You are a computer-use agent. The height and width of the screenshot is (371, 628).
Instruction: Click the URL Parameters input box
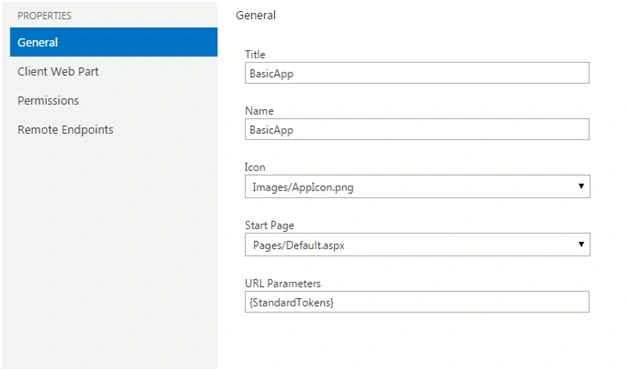[417, 302]
